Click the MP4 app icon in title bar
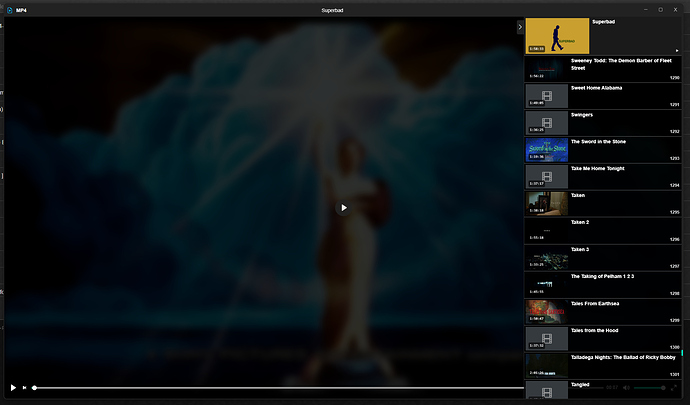Screen dimensions: 690x405 (8, 9)
